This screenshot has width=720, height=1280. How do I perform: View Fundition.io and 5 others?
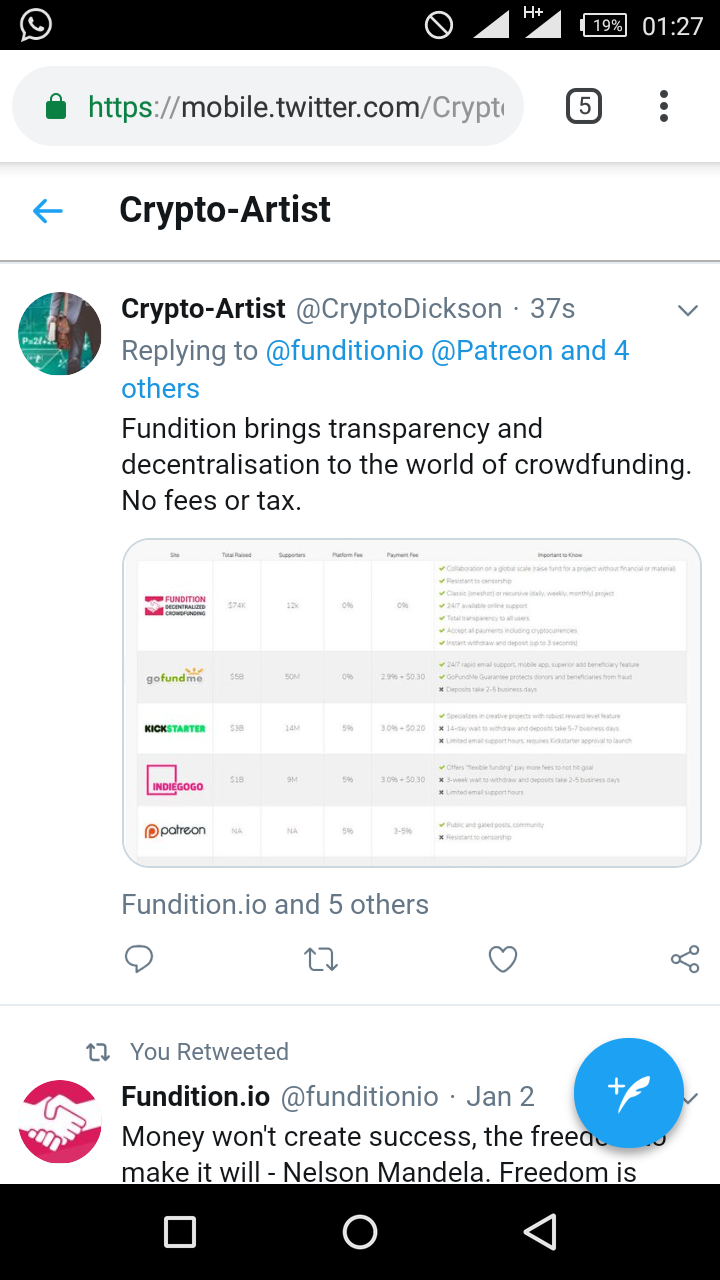pos(275,904)
